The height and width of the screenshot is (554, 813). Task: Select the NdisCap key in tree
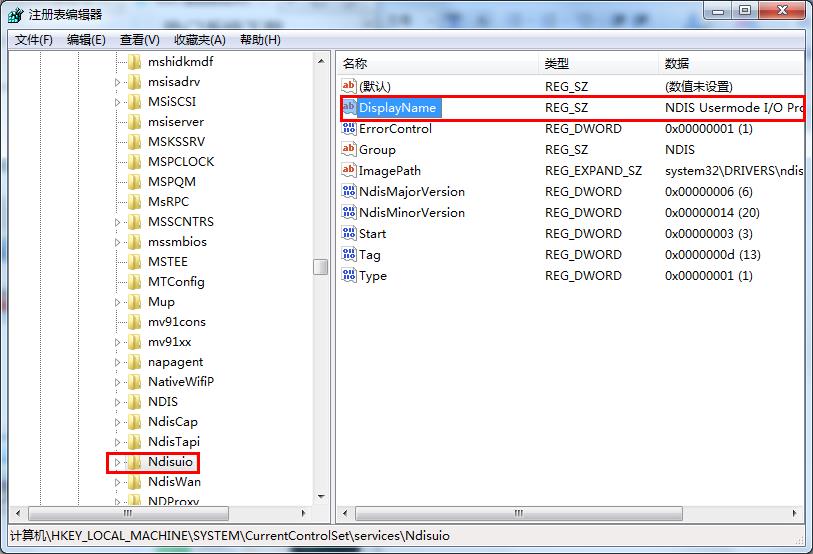(173, 422)
